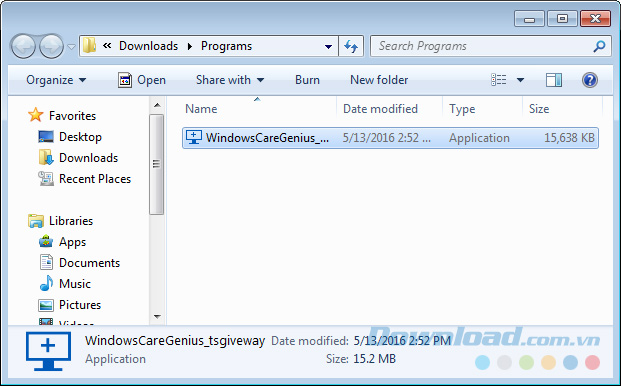Click the 15,638 KB size cell
This screenshot has width=621, height=386.
click(x=569, y=138)
